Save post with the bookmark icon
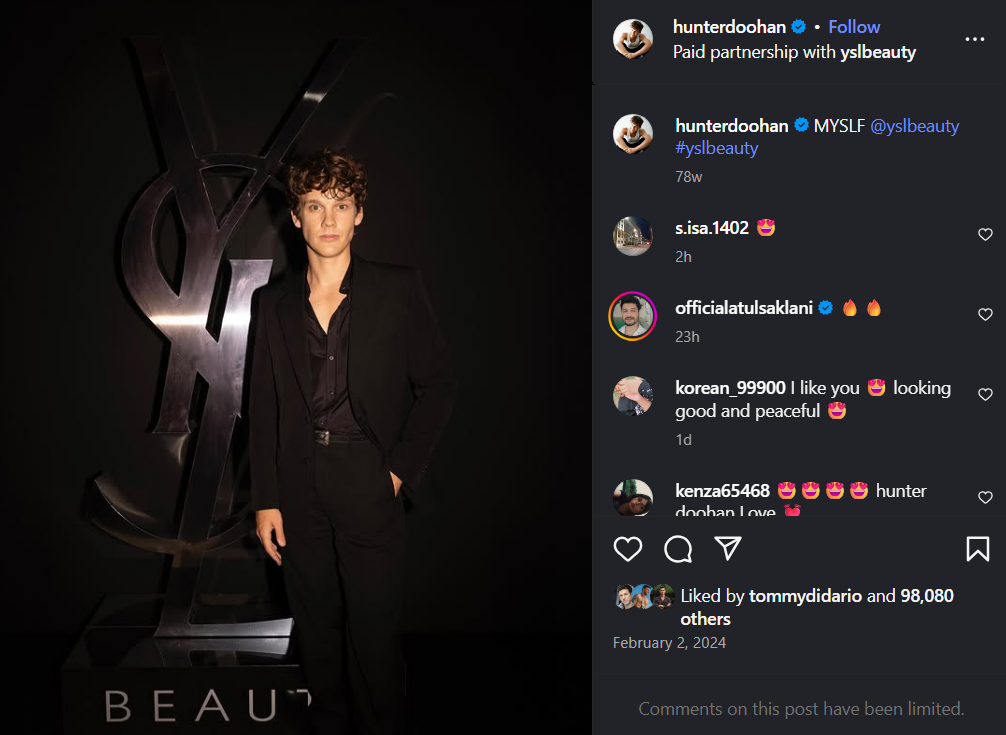The height and width of the screenshot is (735, 1006). [977, 549]
